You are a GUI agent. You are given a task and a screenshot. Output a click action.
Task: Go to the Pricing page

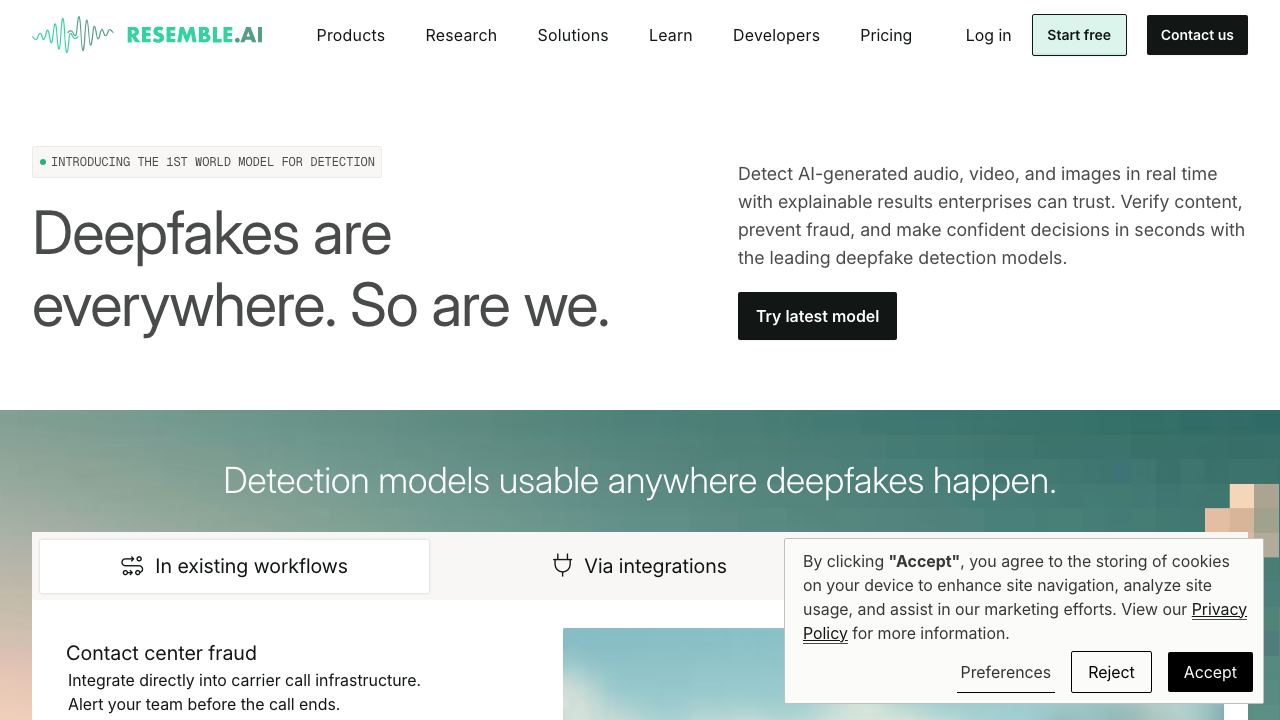click(886, 35)
